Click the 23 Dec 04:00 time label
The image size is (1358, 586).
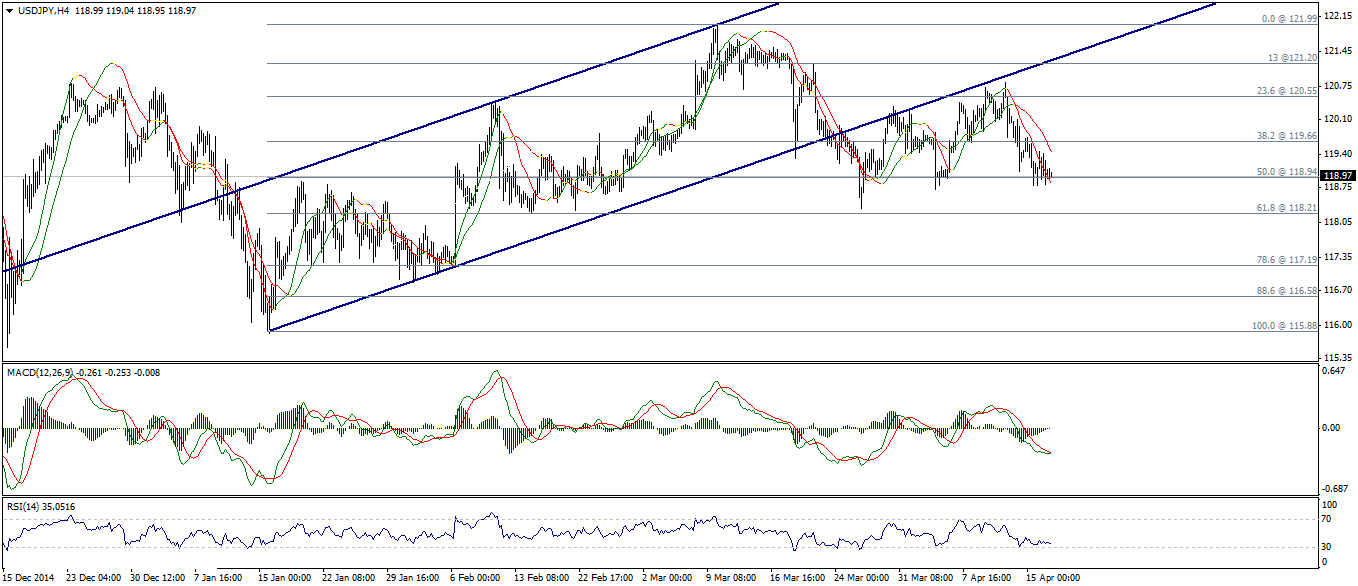click(x=94, y=577)
